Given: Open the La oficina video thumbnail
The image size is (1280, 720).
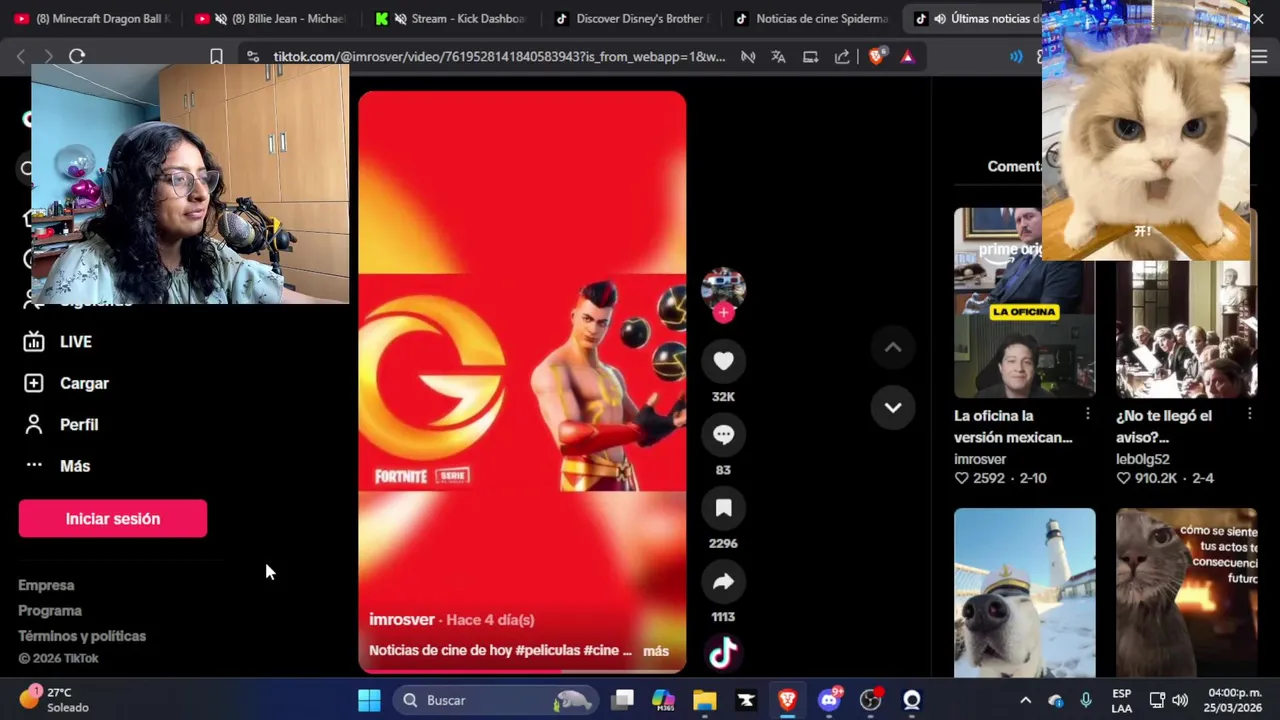Looking at the screenshot, I should point(1024,303).
